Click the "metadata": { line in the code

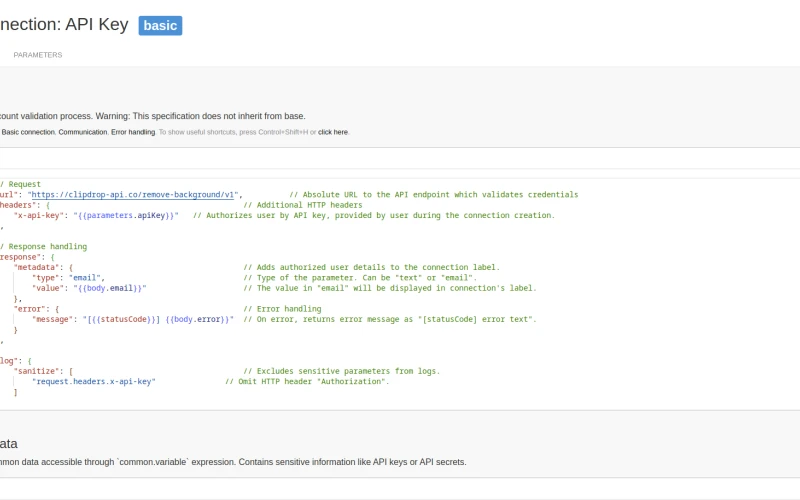(43, 267)
